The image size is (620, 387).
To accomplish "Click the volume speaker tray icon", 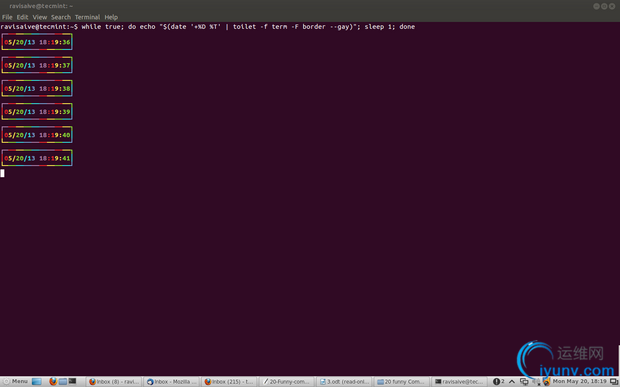I will pos(536,381).
